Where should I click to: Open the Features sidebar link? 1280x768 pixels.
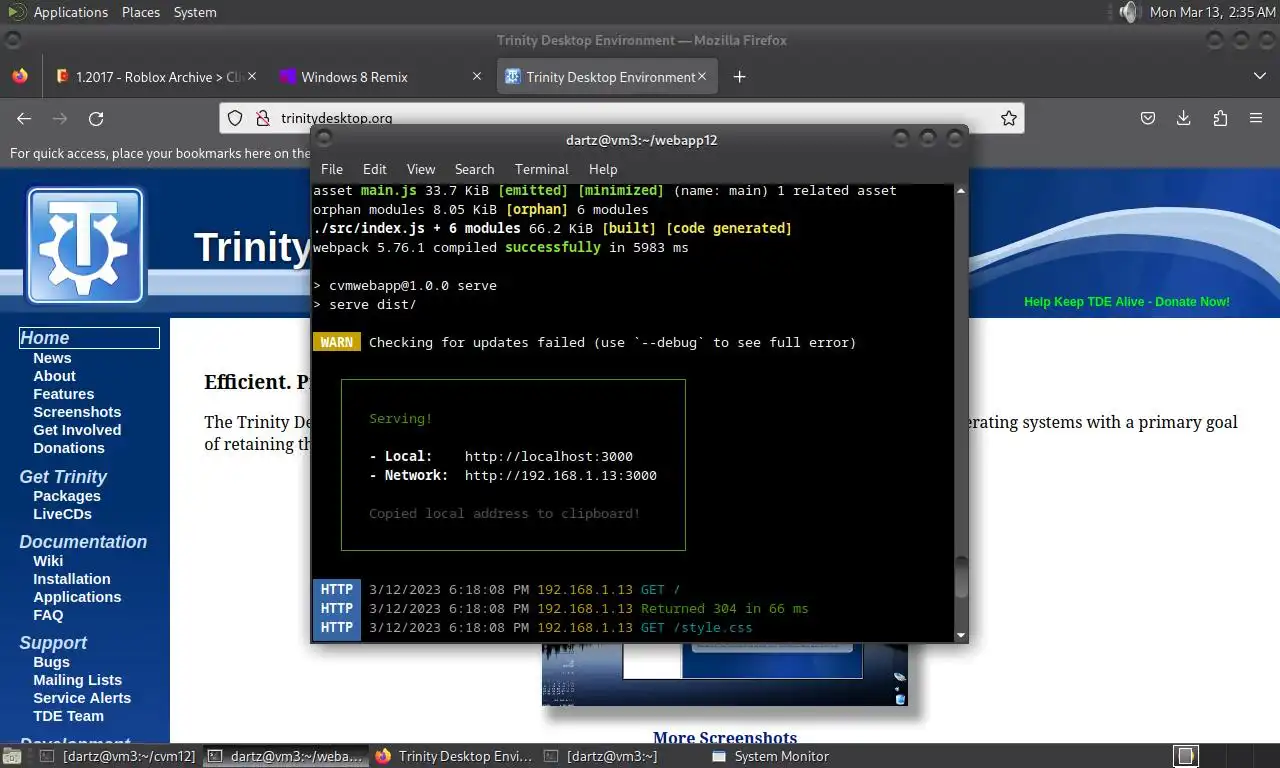tap(64, 394)
